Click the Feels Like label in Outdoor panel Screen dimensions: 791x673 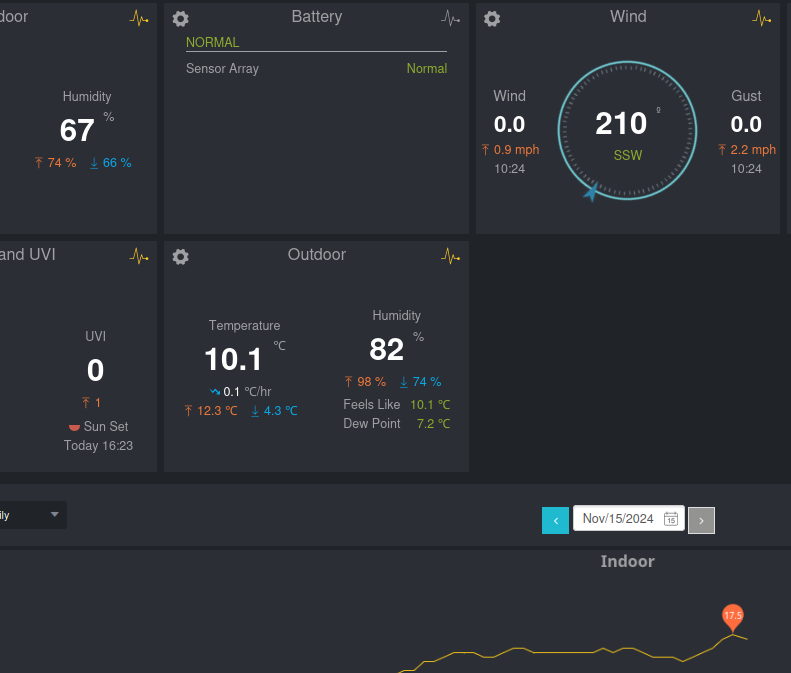[x=372, y=405]
